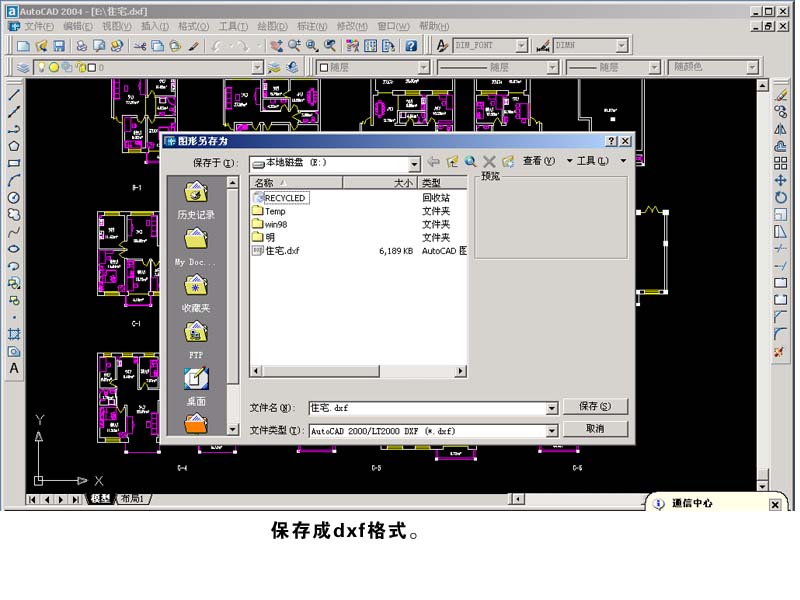
Task: Click the Paste icon in toolbar
Action: (x=175, y=46)
